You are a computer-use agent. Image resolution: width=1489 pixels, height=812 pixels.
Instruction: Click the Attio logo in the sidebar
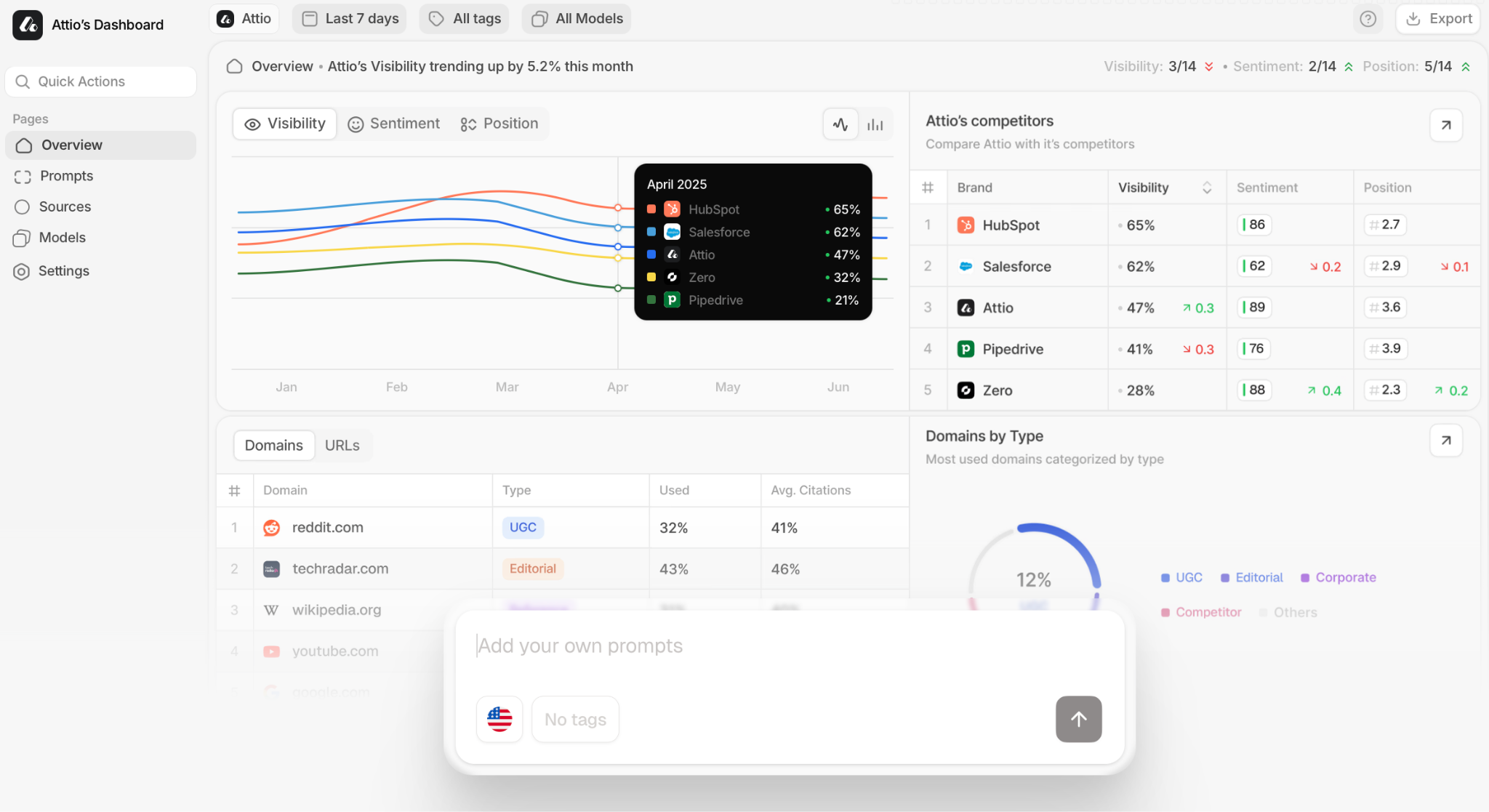click(27, 24)
